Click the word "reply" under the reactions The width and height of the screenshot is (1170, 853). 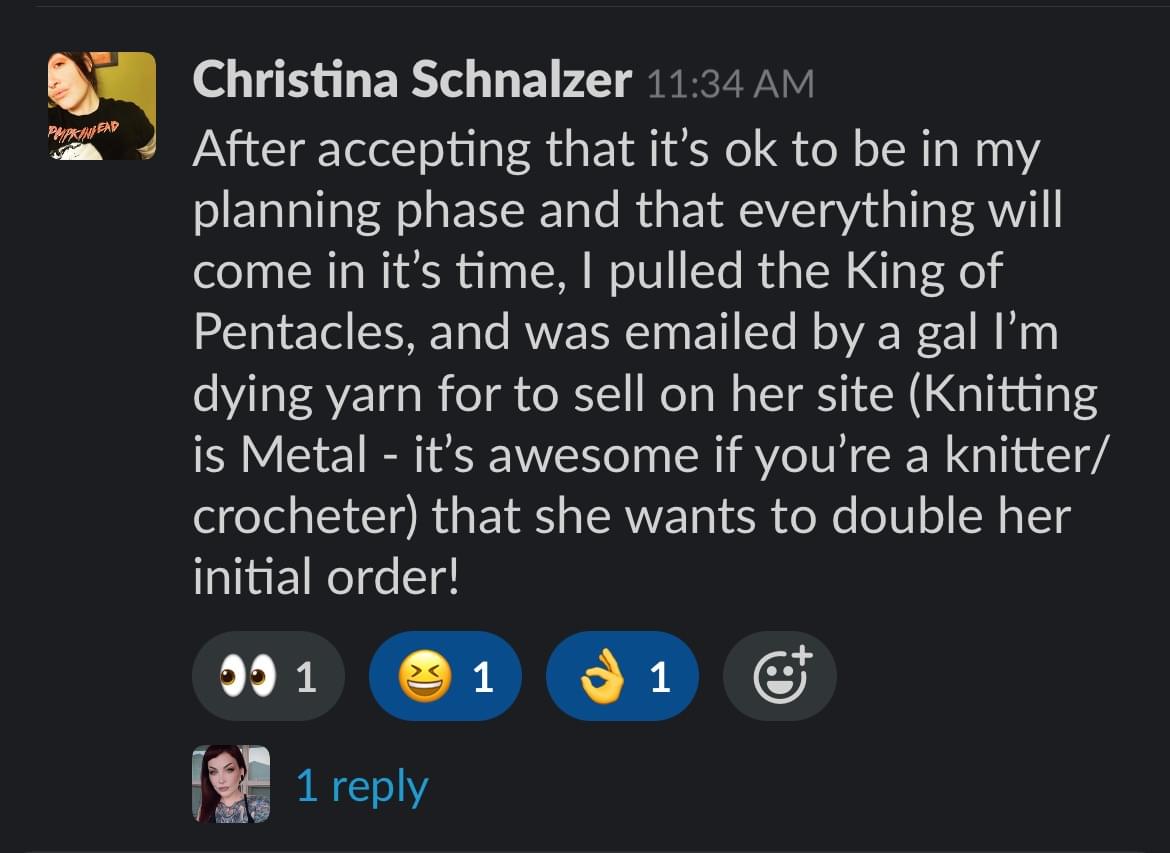379,787
